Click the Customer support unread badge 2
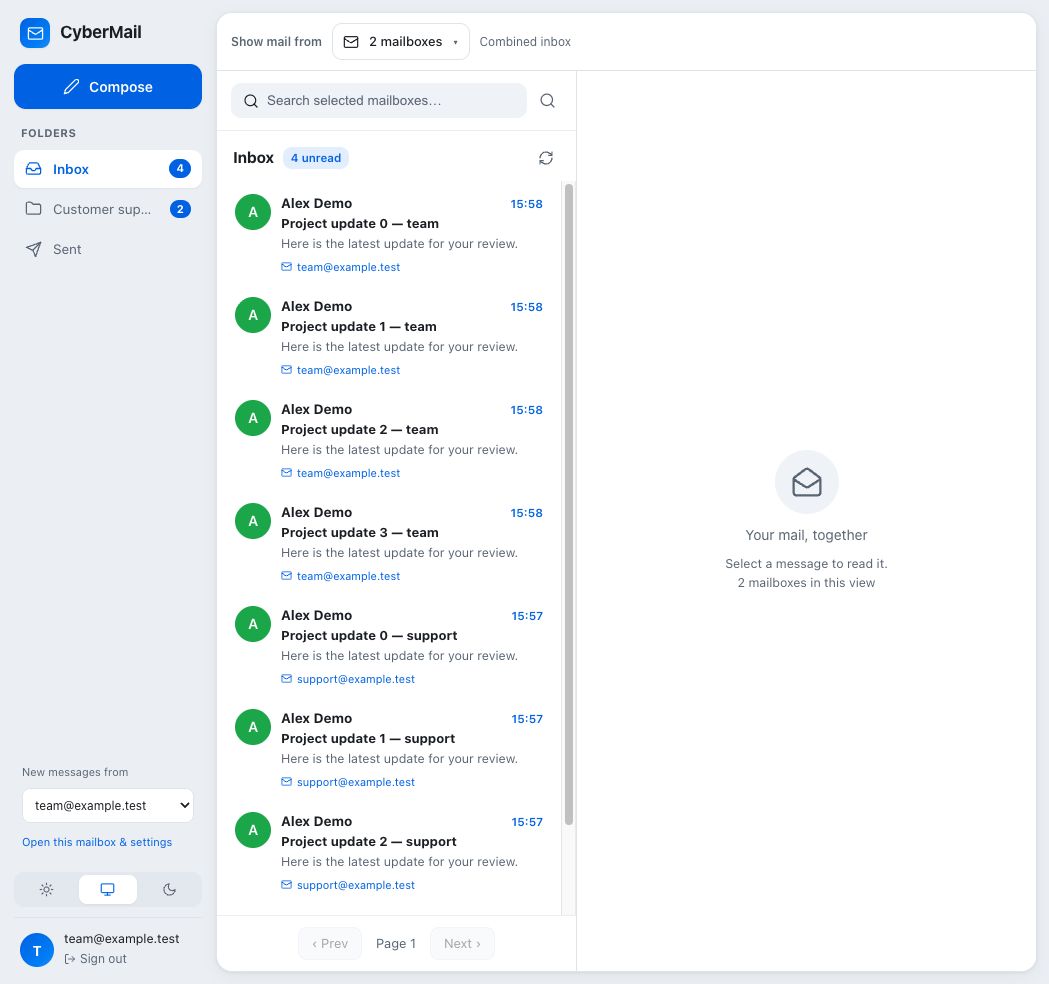1049x984 pixels. coord(180,209)
